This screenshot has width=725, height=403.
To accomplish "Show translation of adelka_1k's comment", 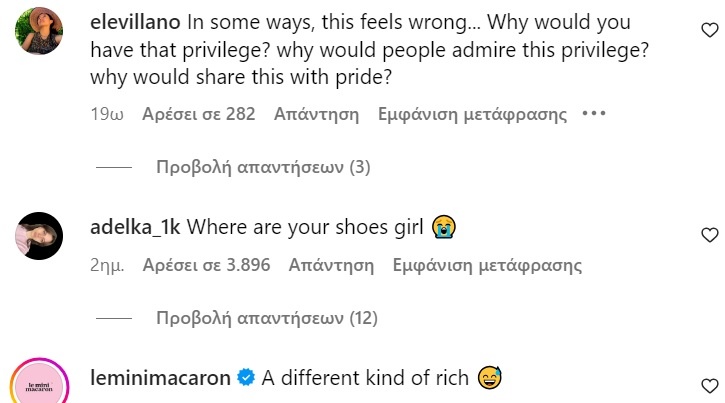I will tap(487, 265).
